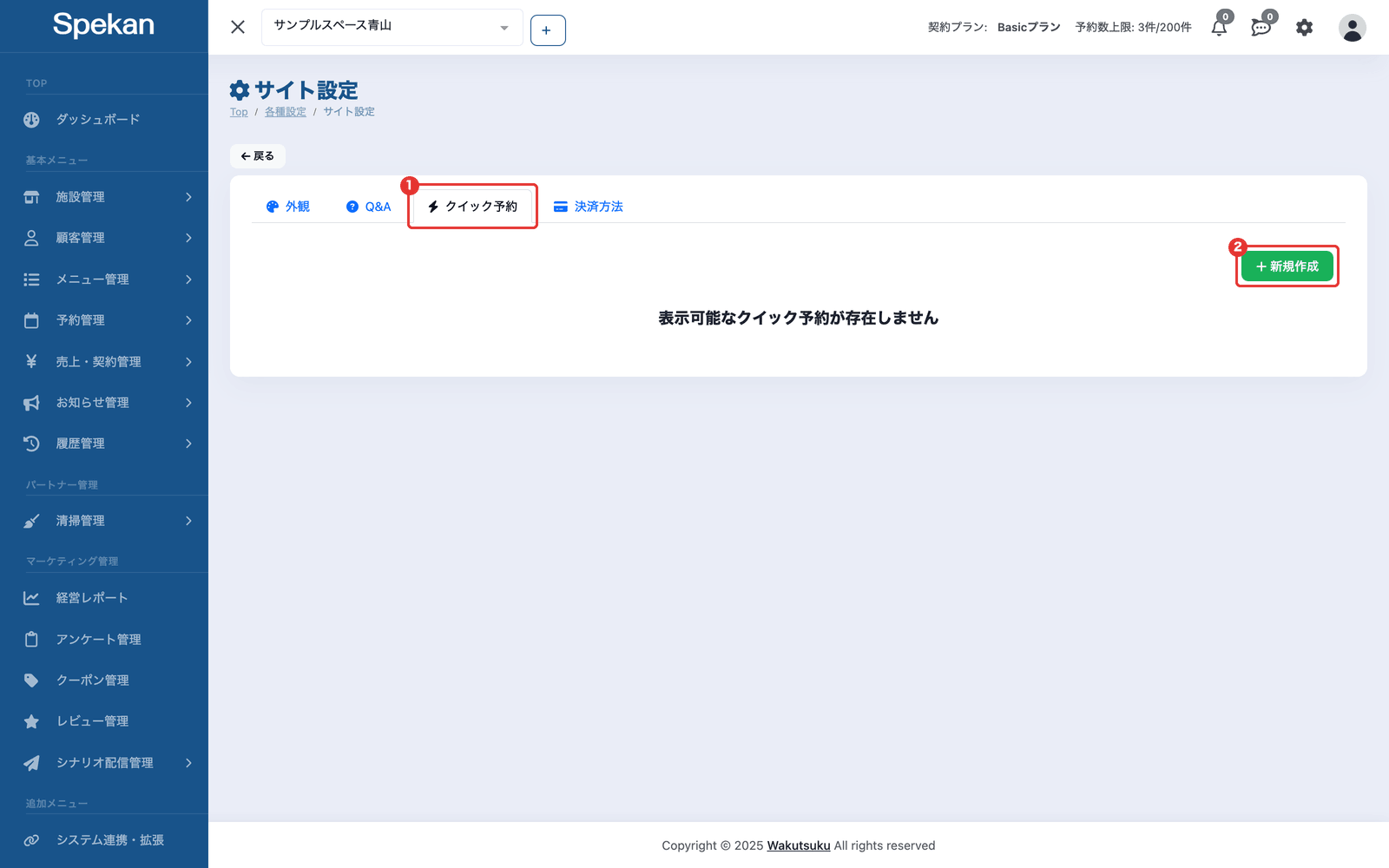Screen dimensions: 1389x868
Task: Click the クーポン管理 tag icon
Action: coord(31,681)
